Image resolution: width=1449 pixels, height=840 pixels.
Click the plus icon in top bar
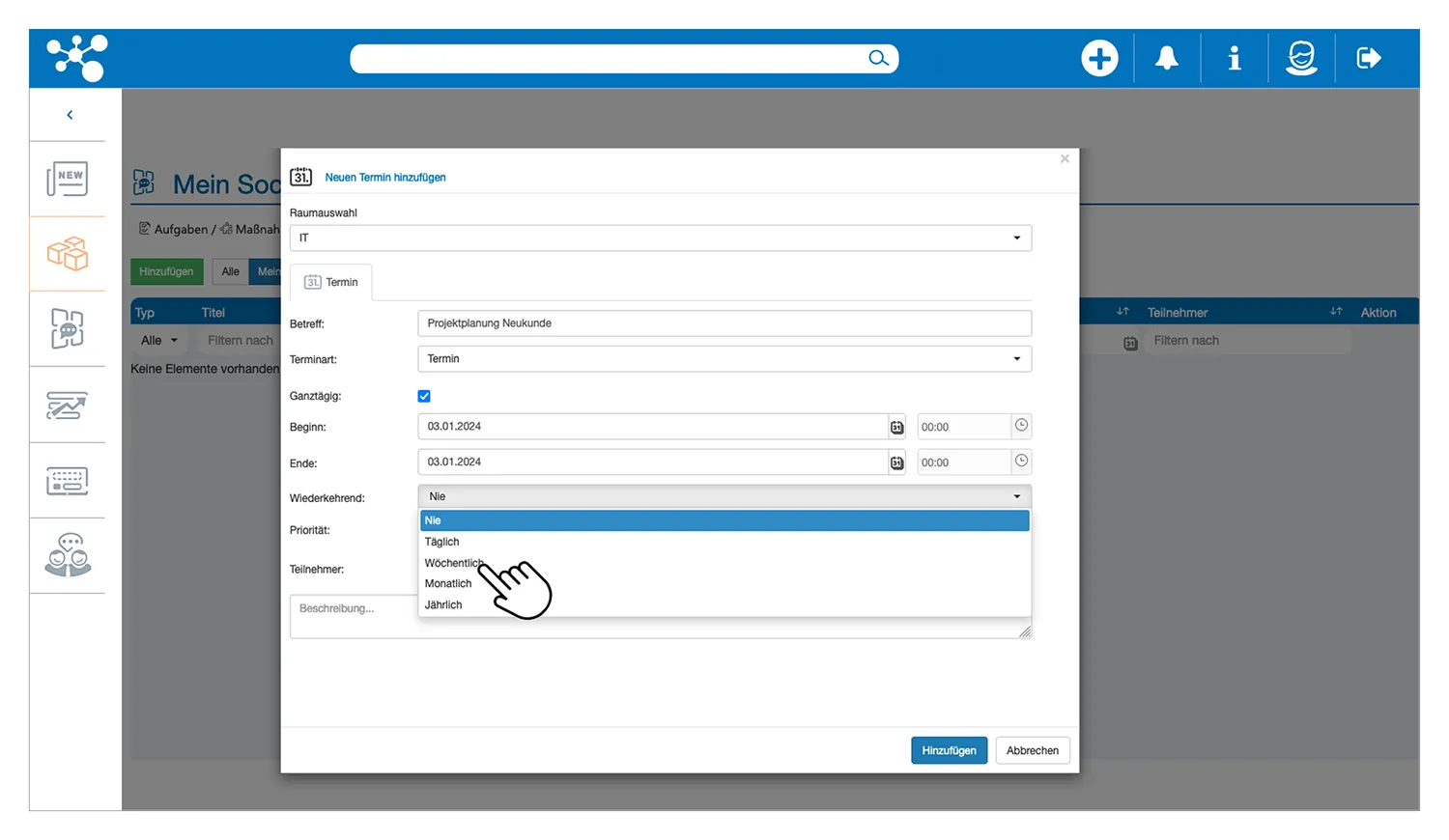point(1099,59)
